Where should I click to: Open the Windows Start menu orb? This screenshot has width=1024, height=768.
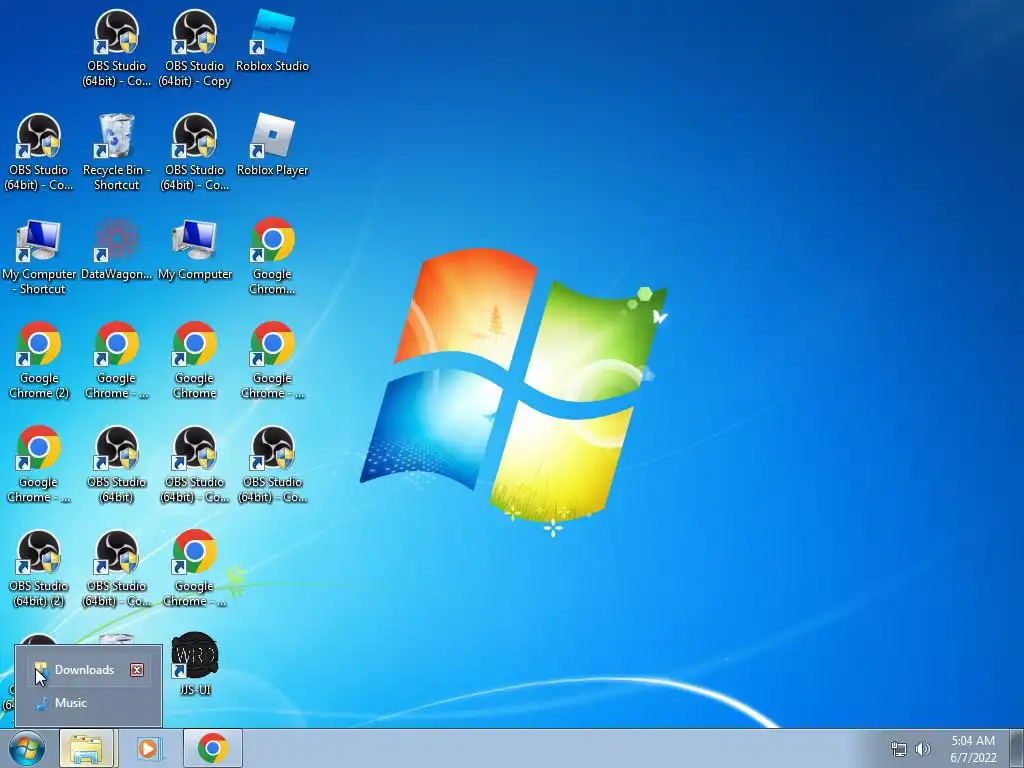pyautogui.click(x=27, y=748)
